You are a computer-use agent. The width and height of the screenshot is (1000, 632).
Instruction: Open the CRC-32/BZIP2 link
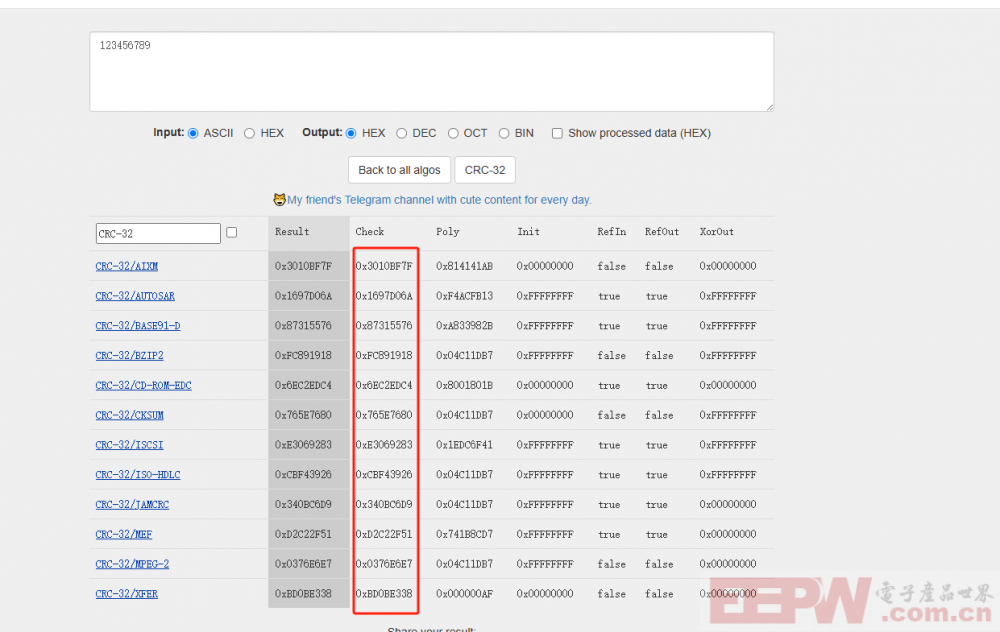click(129, 356)
